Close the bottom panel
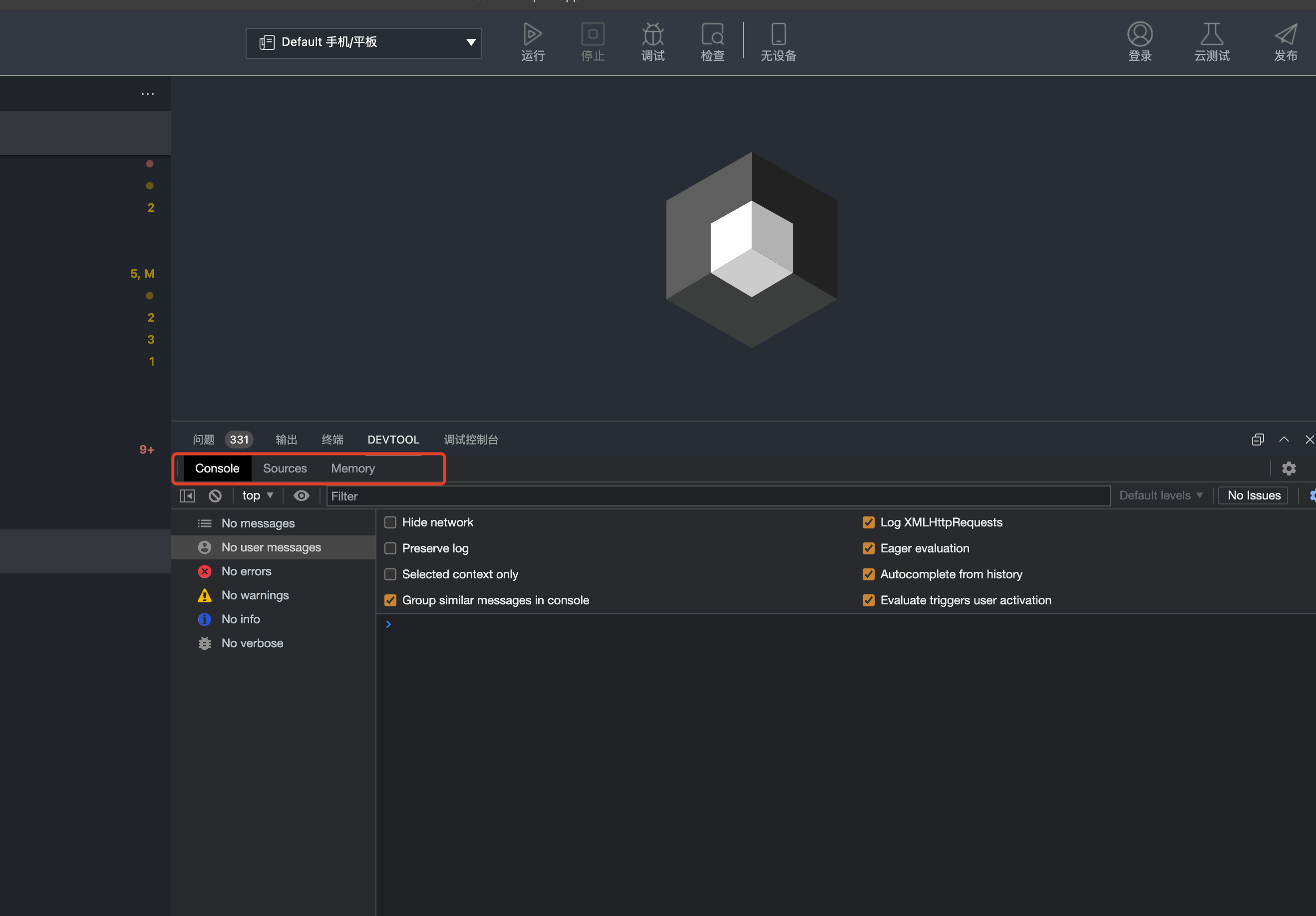 click(x=1310, y=440)
